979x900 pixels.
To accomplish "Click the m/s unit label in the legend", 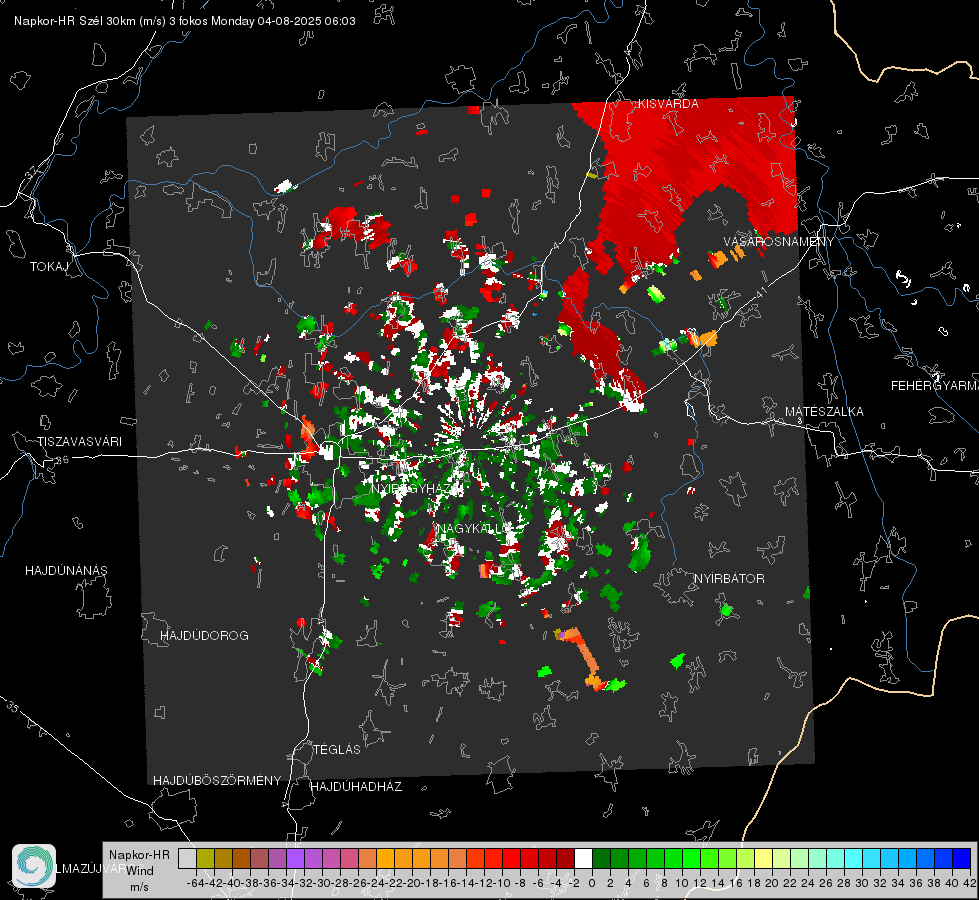I will [x=139, y=887].
